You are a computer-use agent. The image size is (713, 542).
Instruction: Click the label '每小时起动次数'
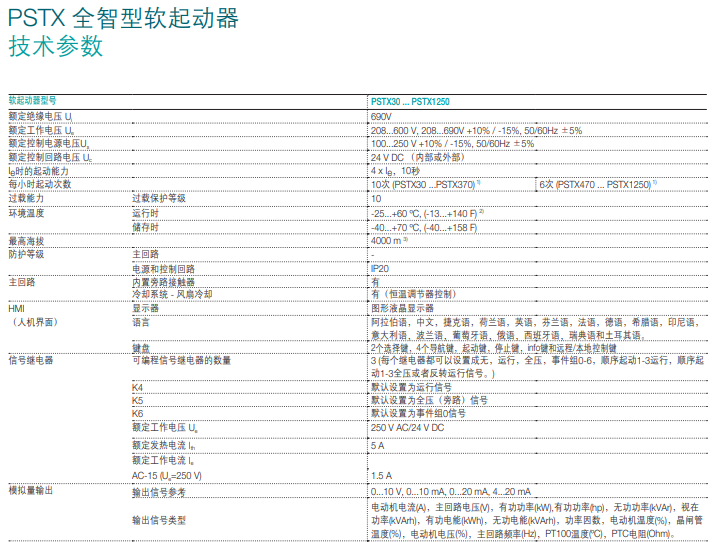pos(40,184)
